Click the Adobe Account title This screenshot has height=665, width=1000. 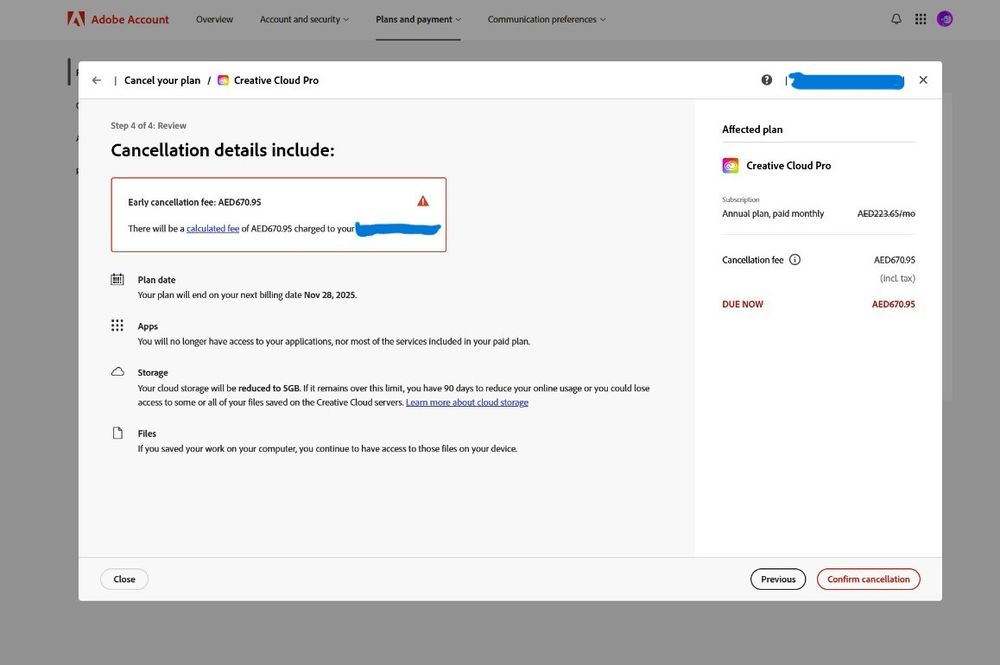pos(130,20)
